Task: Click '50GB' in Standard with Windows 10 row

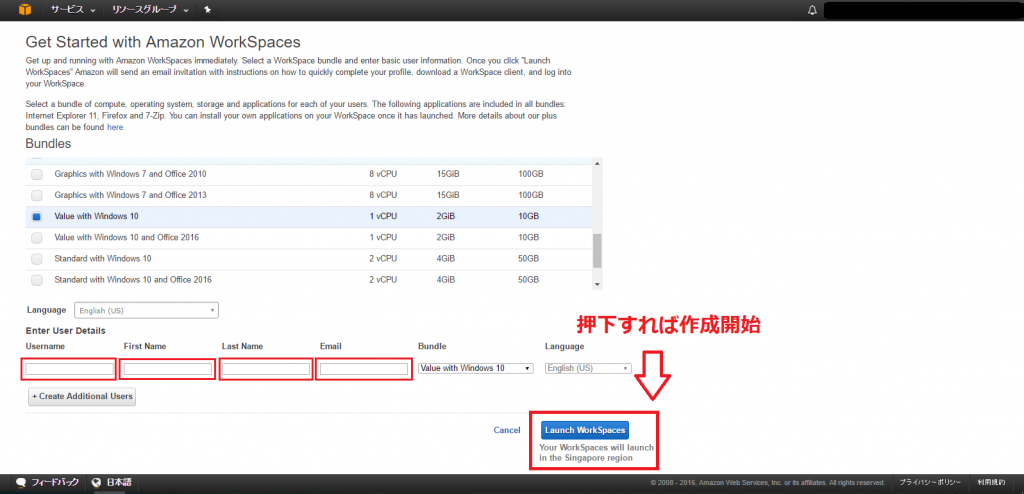Action: pos(528,259)
